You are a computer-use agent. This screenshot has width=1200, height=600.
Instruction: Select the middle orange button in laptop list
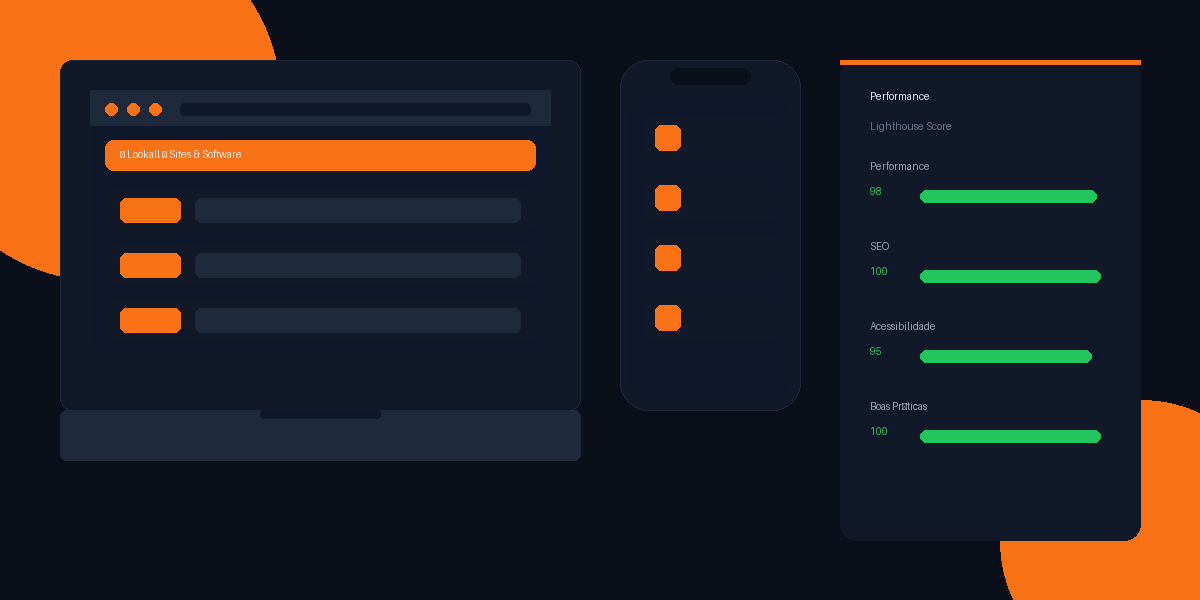150,265
